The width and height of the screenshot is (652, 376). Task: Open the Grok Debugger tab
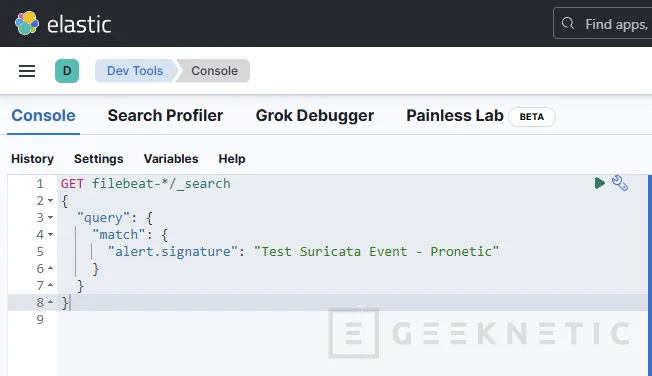tap(315, 116)
